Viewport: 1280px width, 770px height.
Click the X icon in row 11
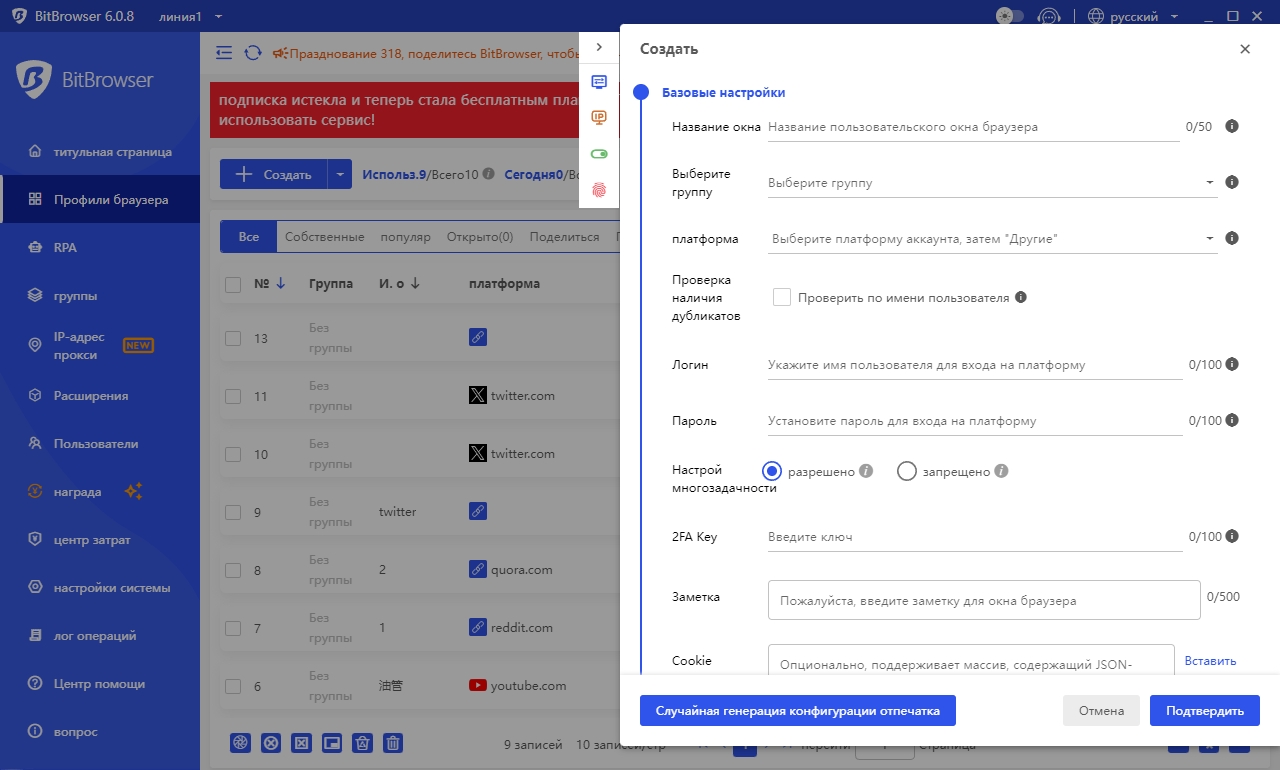pos(478,396)
